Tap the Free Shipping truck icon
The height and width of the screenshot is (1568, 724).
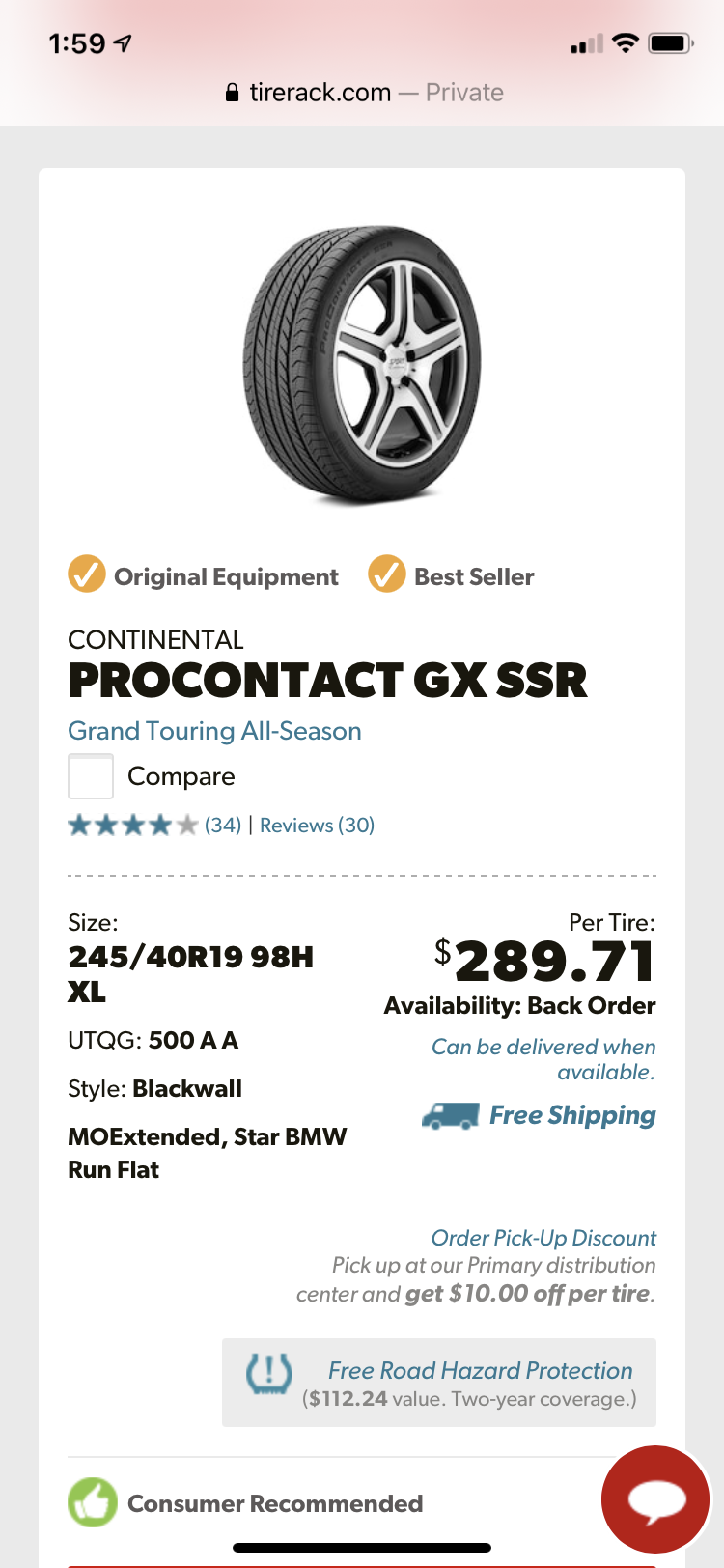tap(451, 1116)
